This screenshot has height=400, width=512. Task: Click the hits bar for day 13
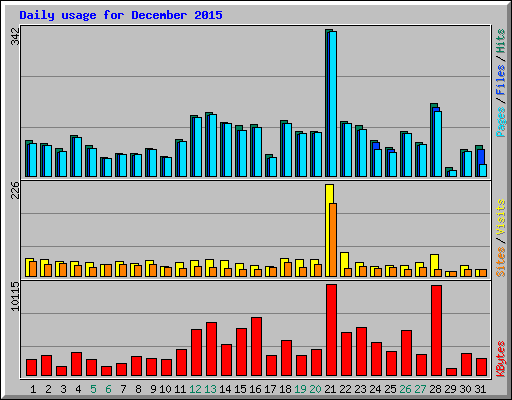point(208,144)
